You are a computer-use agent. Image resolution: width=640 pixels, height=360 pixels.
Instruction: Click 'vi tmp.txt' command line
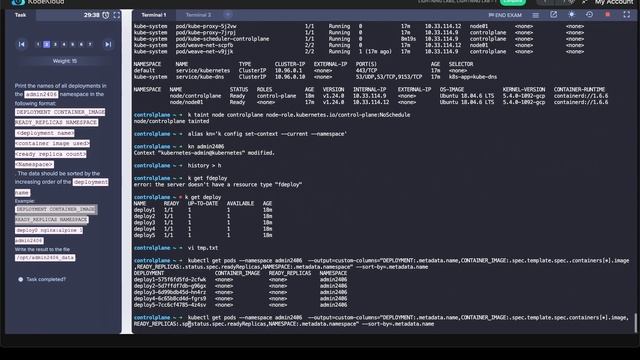click(x=202, y=248)
